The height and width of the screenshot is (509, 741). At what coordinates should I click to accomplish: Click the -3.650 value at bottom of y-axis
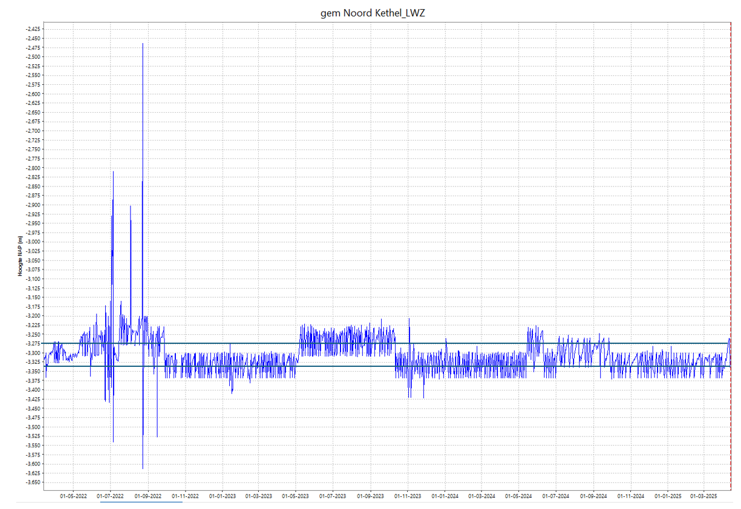click(x=33, y=482)
